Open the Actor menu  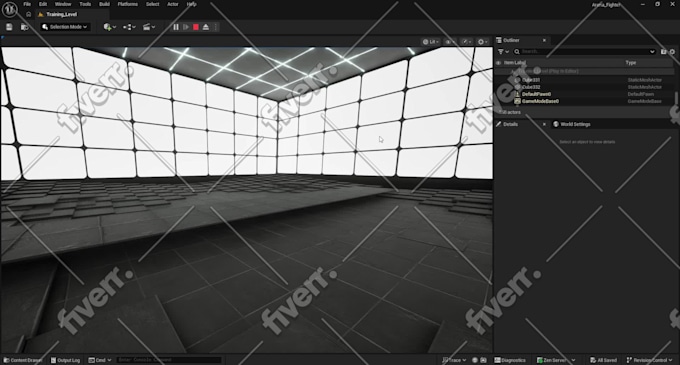(173, 4)
